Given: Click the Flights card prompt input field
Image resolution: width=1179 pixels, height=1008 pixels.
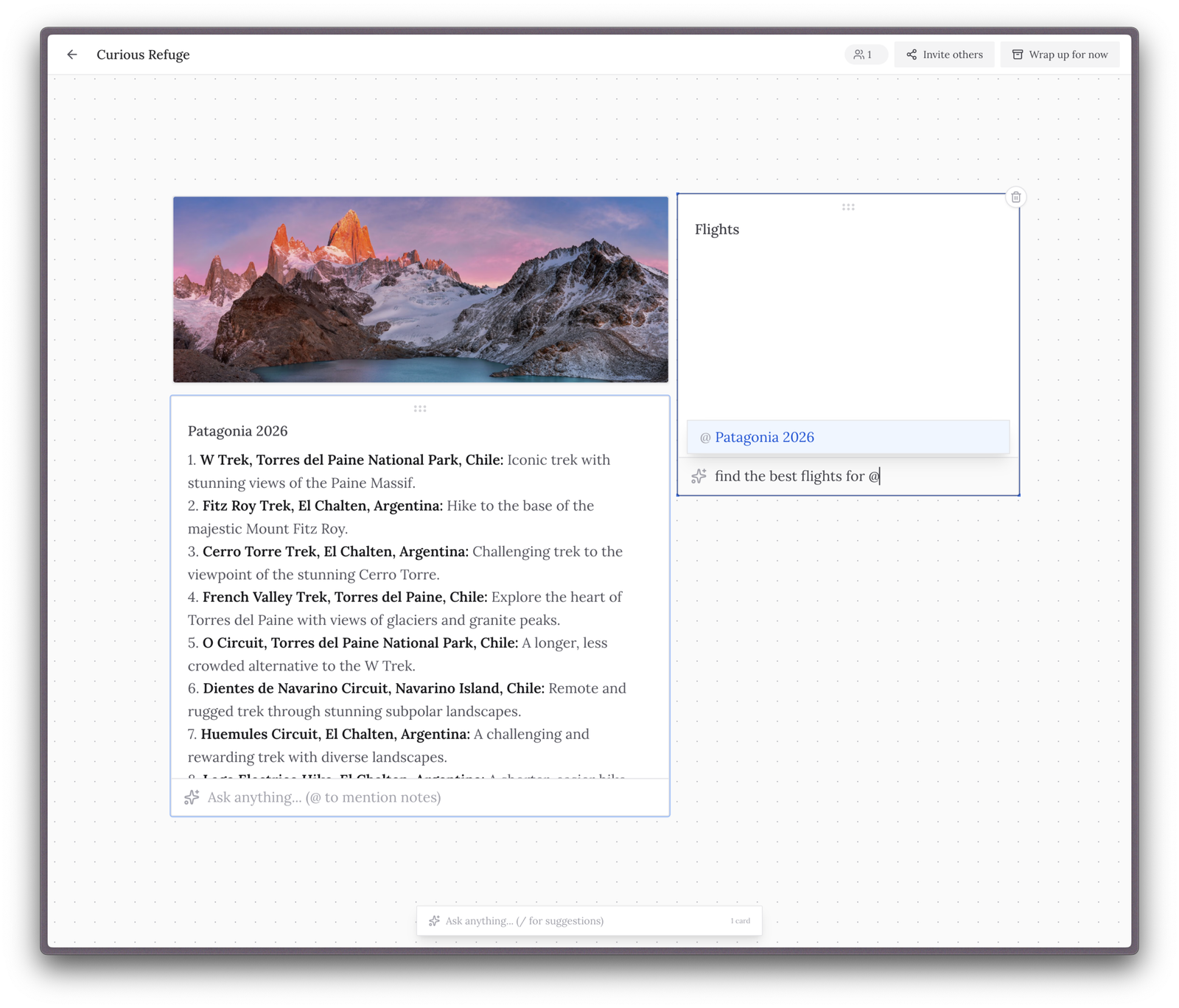Looking at the screenshot, I should click(x=848, y=476).
